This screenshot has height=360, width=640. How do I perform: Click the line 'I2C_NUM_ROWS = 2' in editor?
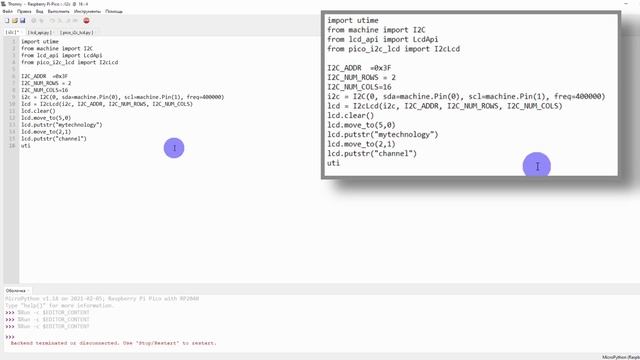point(46,83)
